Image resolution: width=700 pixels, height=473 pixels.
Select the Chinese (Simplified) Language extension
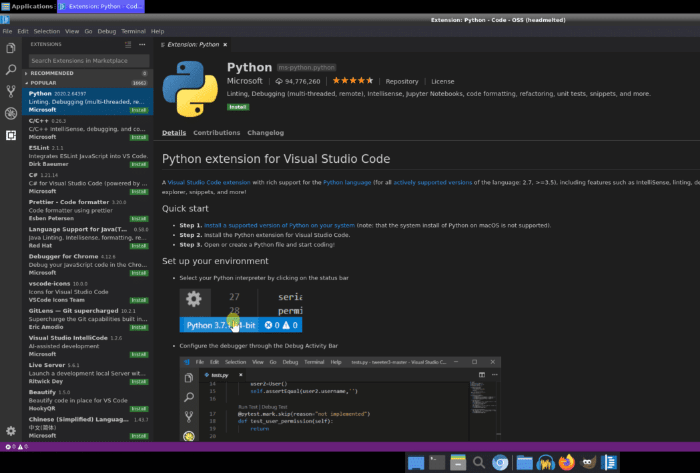point(88,427)
